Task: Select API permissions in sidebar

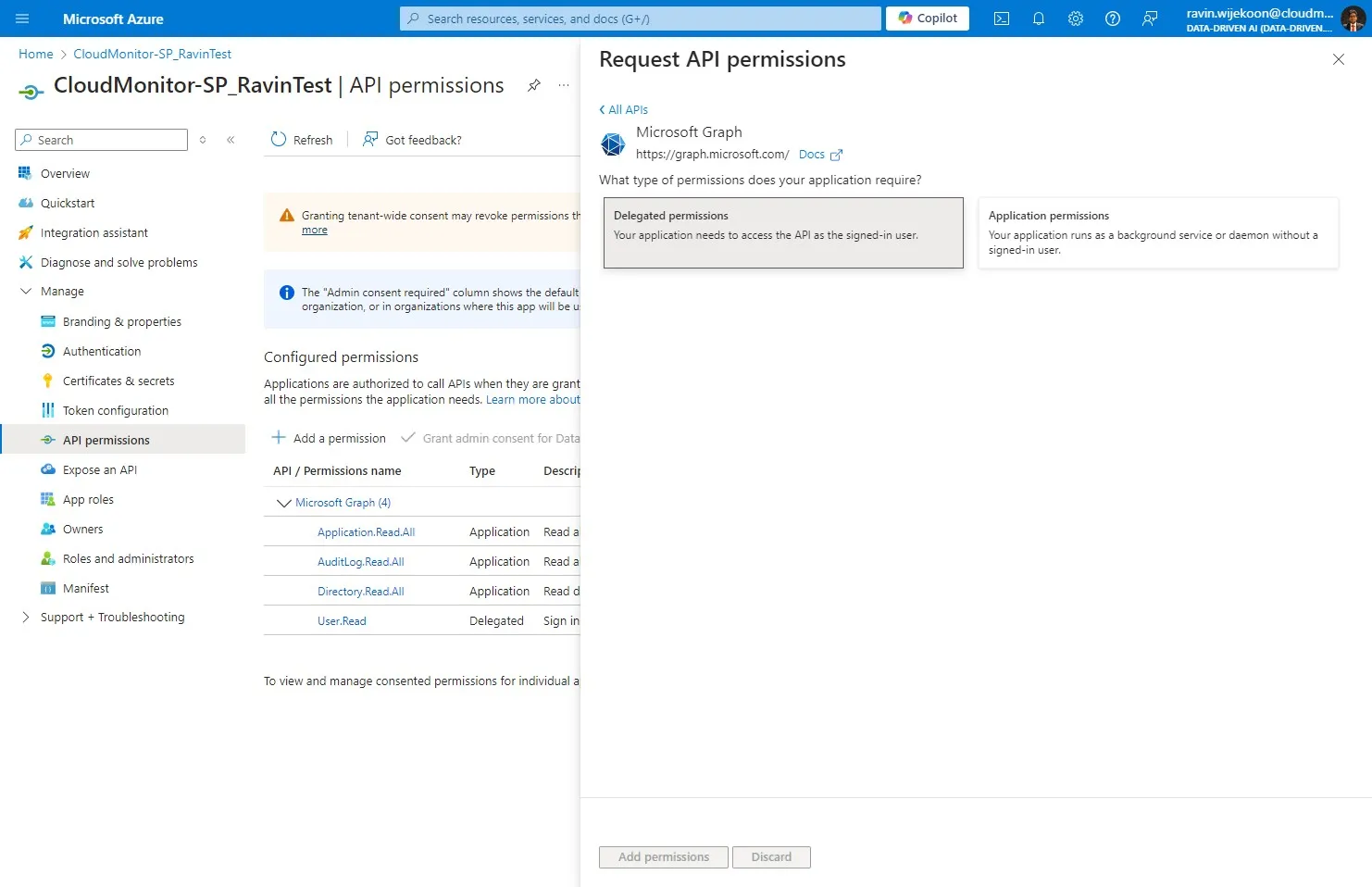Action: coord(123,440)
